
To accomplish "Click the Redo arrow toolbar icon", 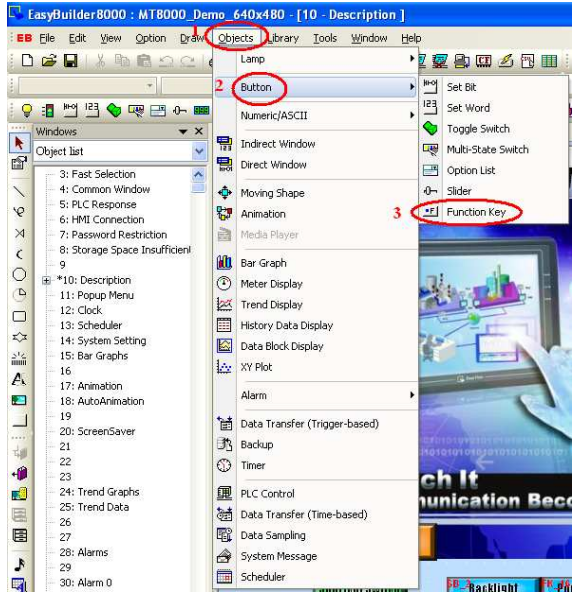I will pyautogui.click(x=187, y=60).
